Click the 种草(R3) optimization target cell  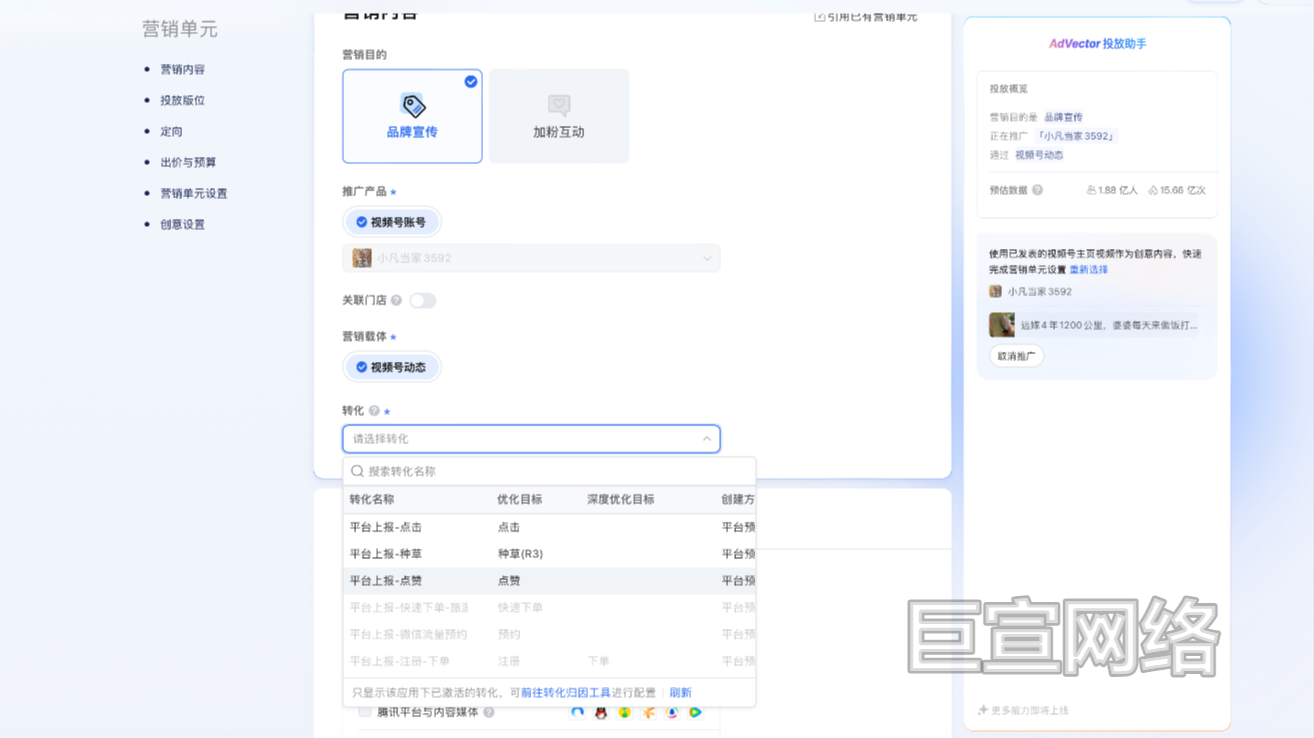coord(520,554)
